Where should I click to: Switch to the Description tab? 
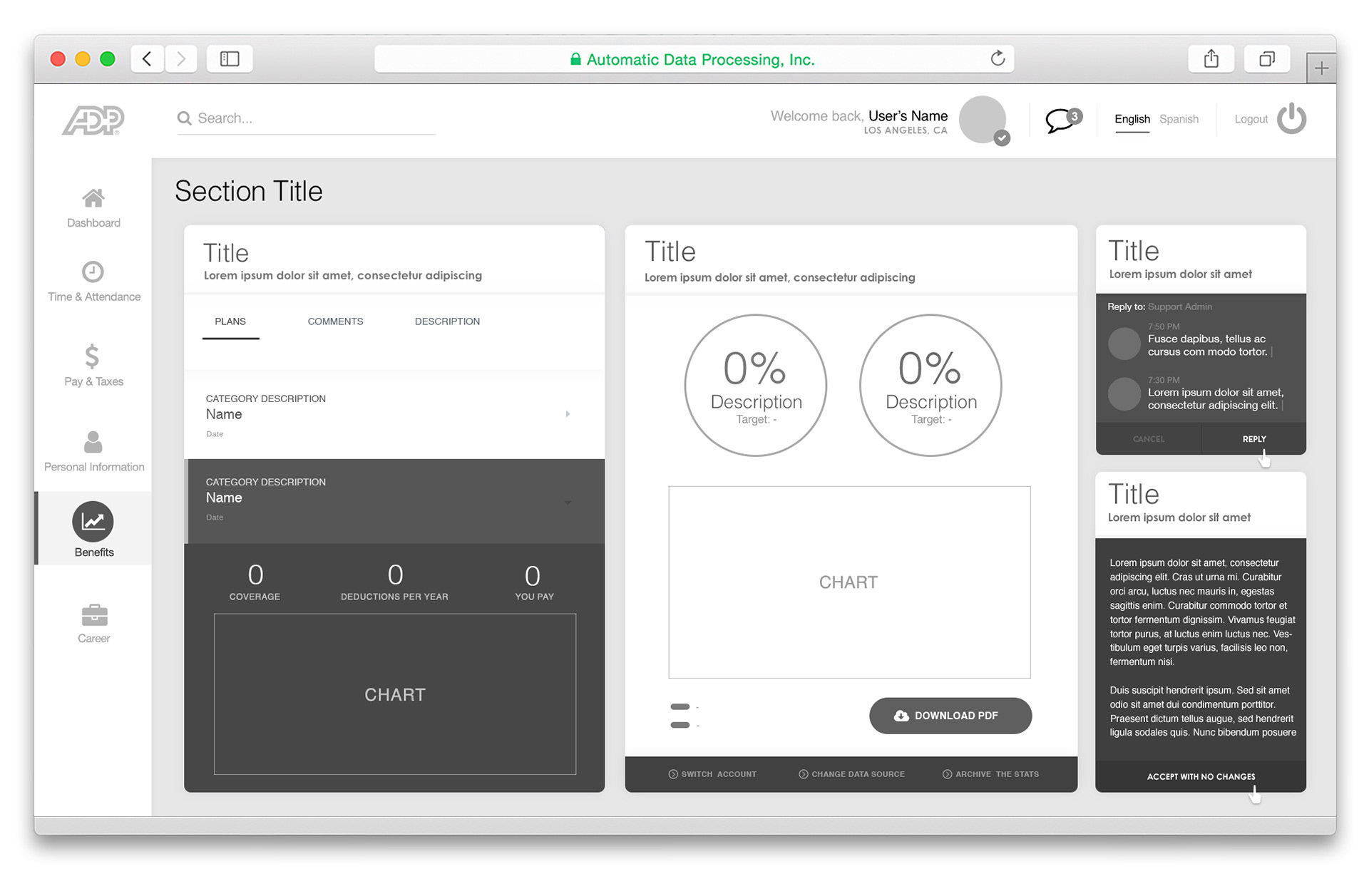(447, 321)
